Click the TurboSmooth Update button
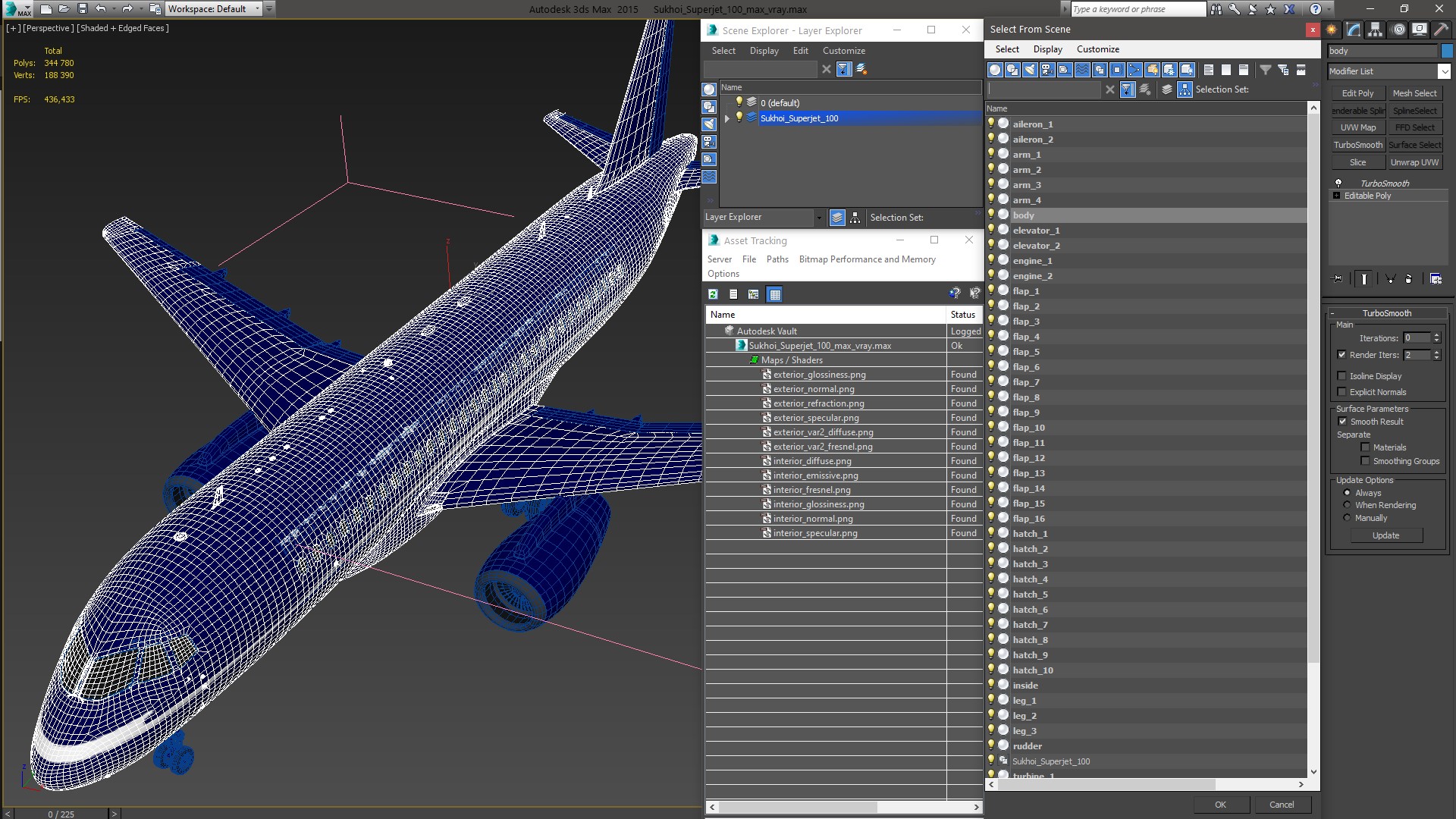The image size is (1456, 819). (x=1385, y=535)
